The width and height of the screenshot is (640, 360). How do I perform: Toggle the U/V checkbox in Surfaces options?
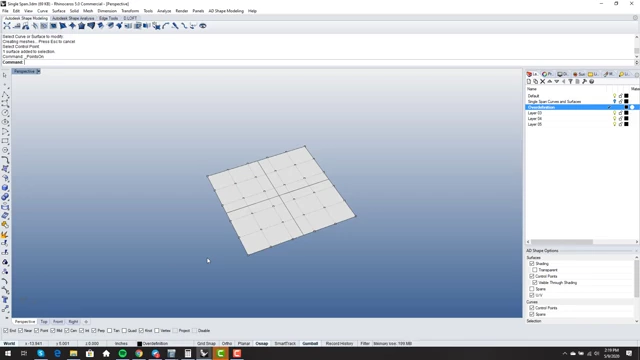click(x=532, y=295)
